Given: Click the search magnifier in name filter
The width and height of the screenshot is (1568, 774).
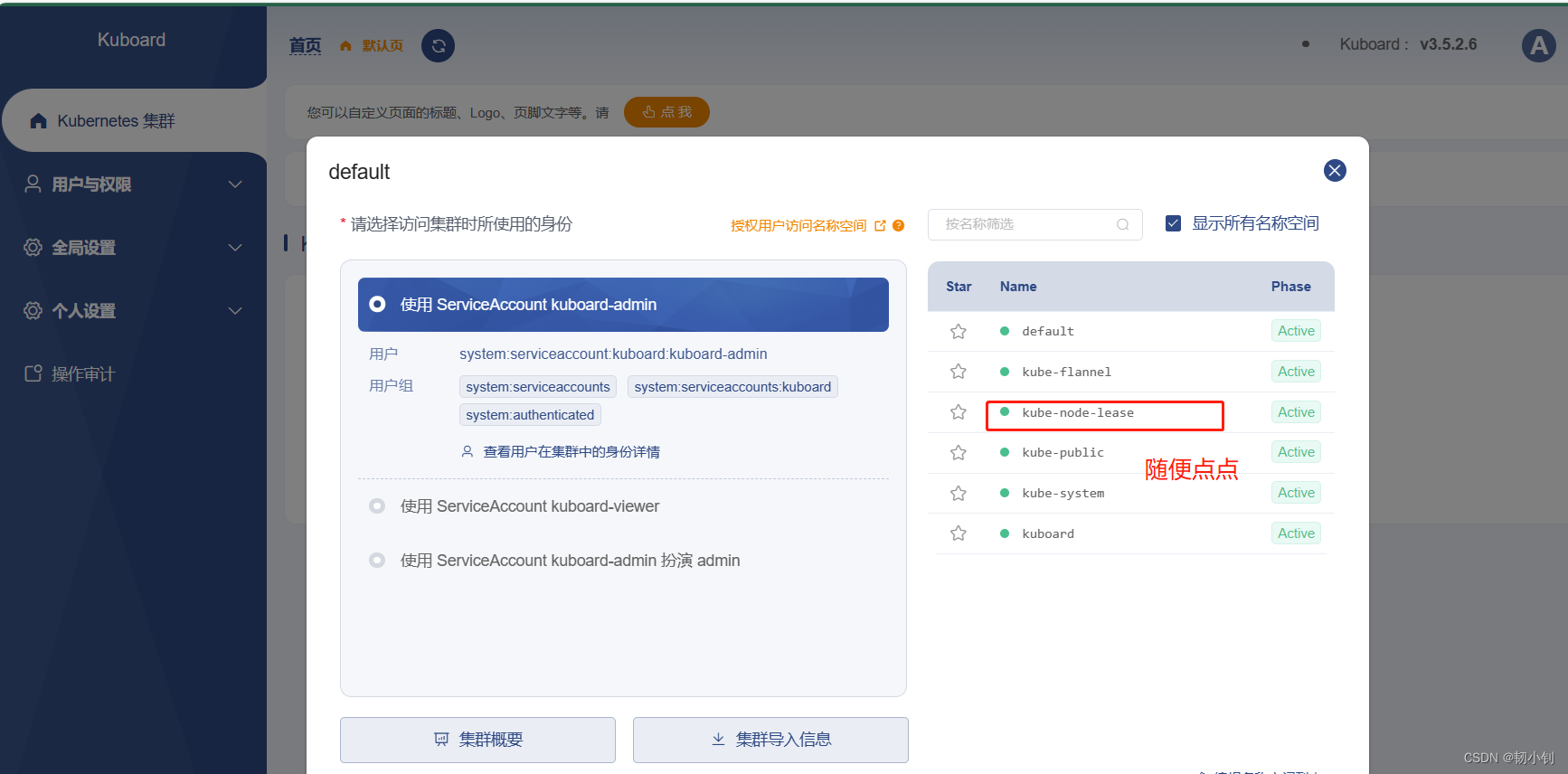Looking at the screenshot, I should [1123, 224].
